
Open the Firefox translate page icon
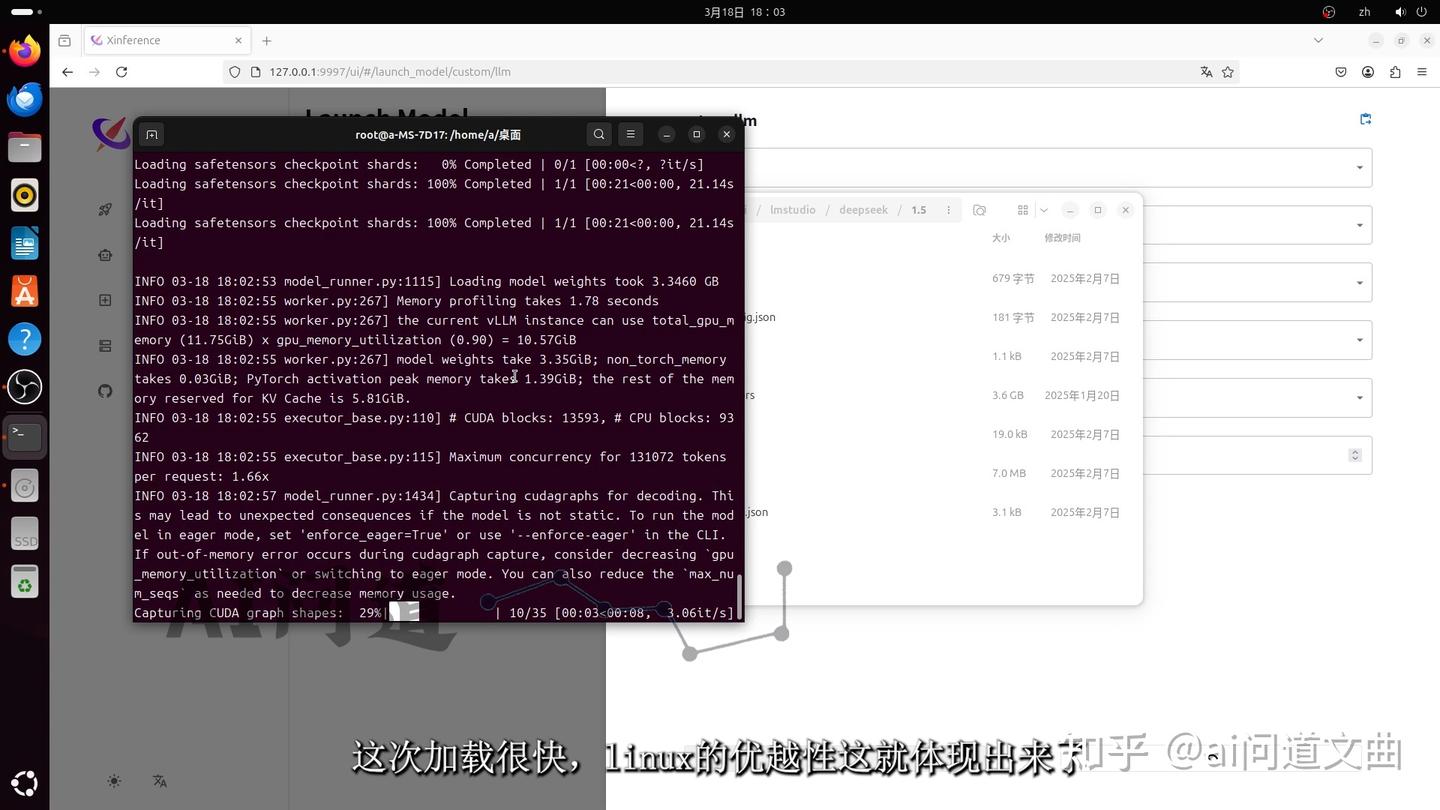point(1206,71)
